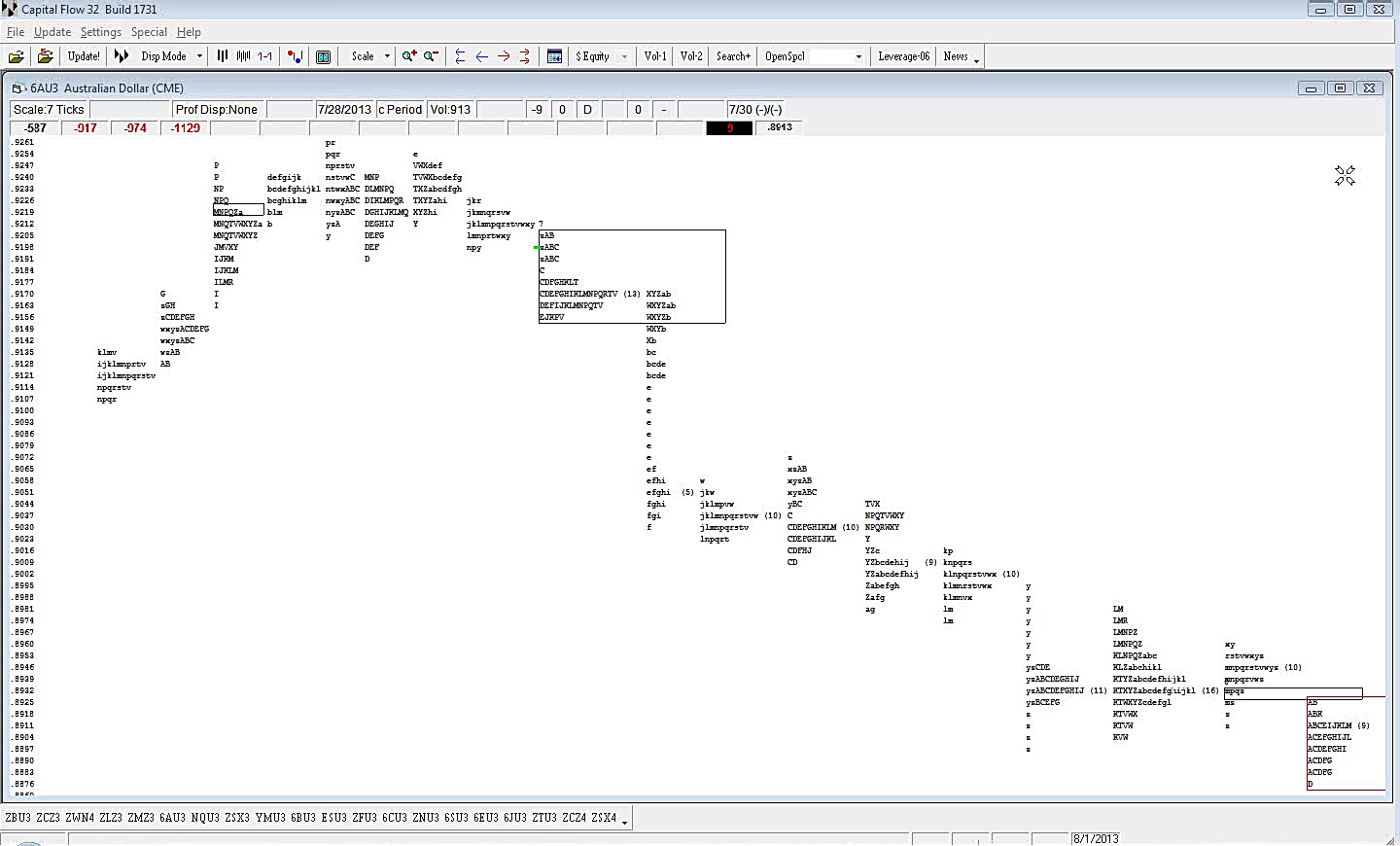The image size is (1400, 846).
Task: Toggle the Vol-2 button
Action: click(691, 56)
